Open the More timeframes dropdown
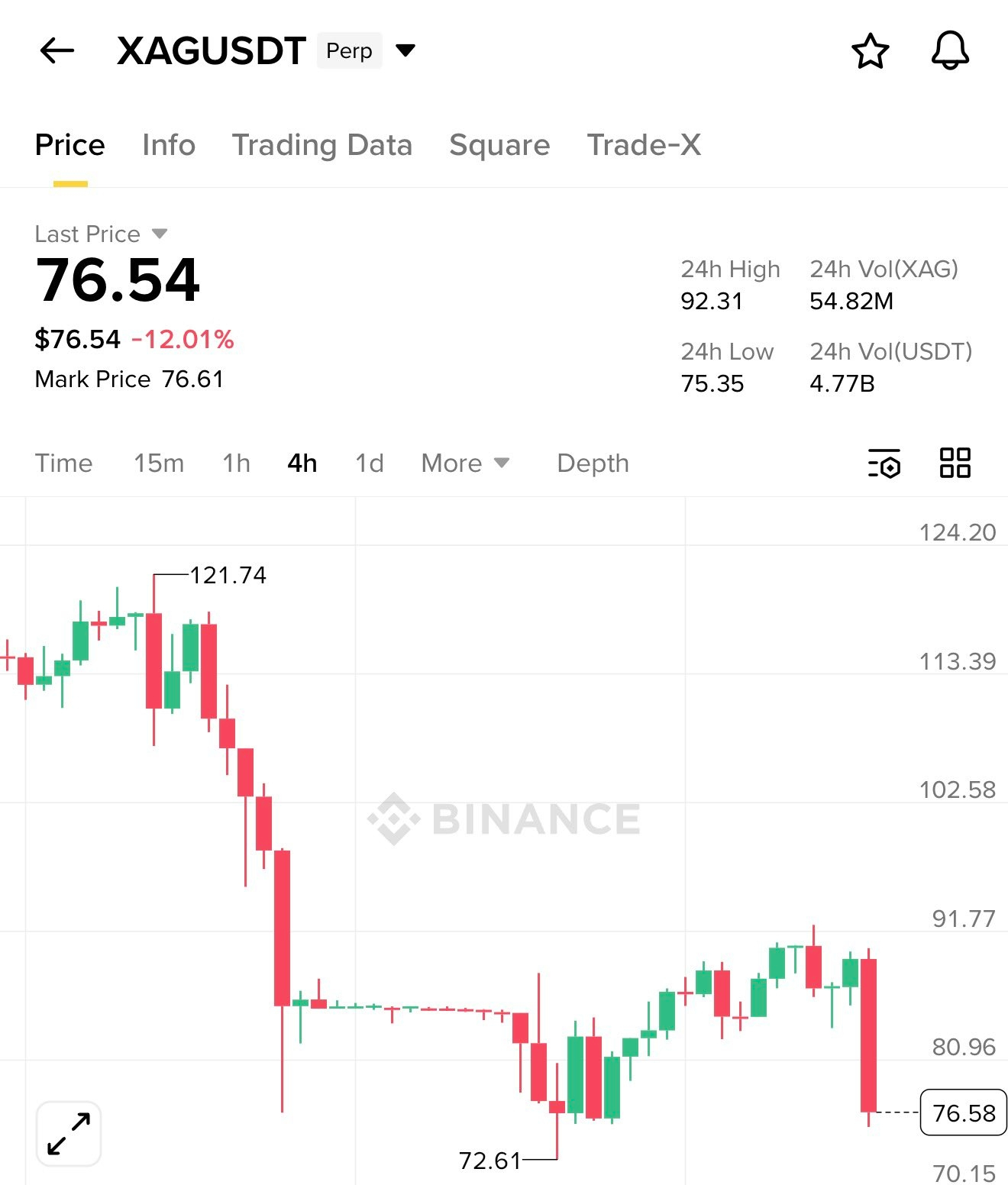This screenshot has width=1008, height=1185. click(465, 463)
